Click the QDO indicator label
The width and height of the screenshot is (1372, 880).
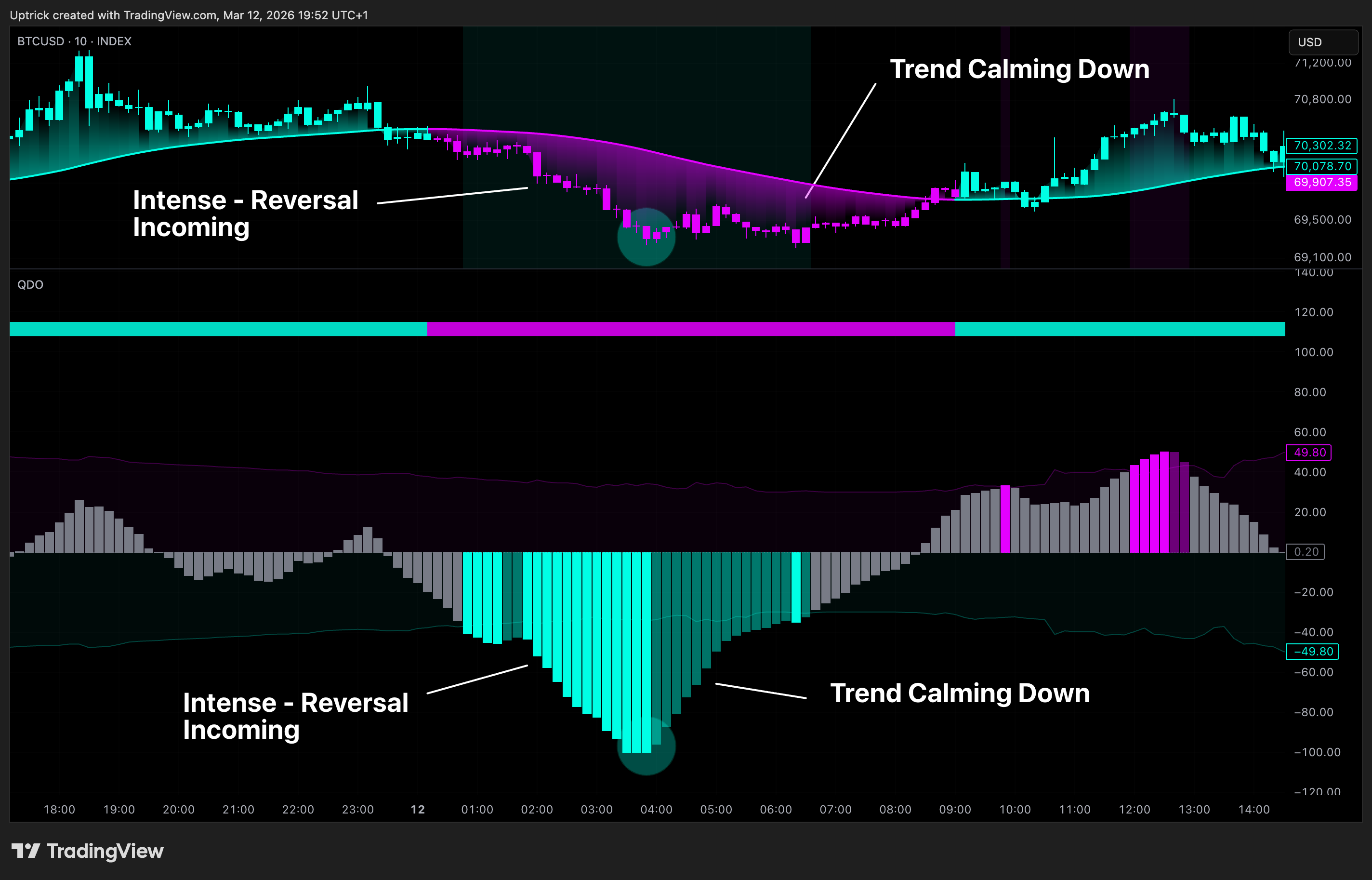[30, 284]
